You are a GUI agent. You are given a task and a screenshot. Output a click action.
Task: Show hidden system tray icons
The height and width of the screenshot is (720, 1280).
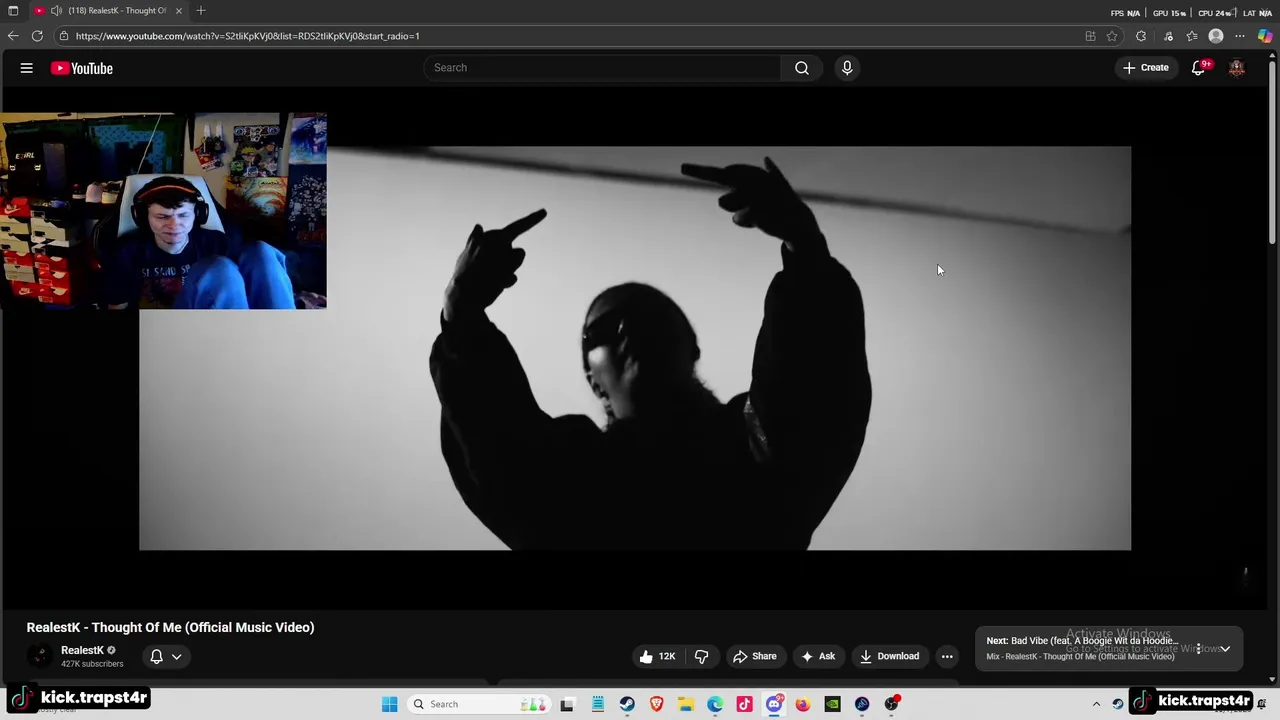coord(1096,704)
